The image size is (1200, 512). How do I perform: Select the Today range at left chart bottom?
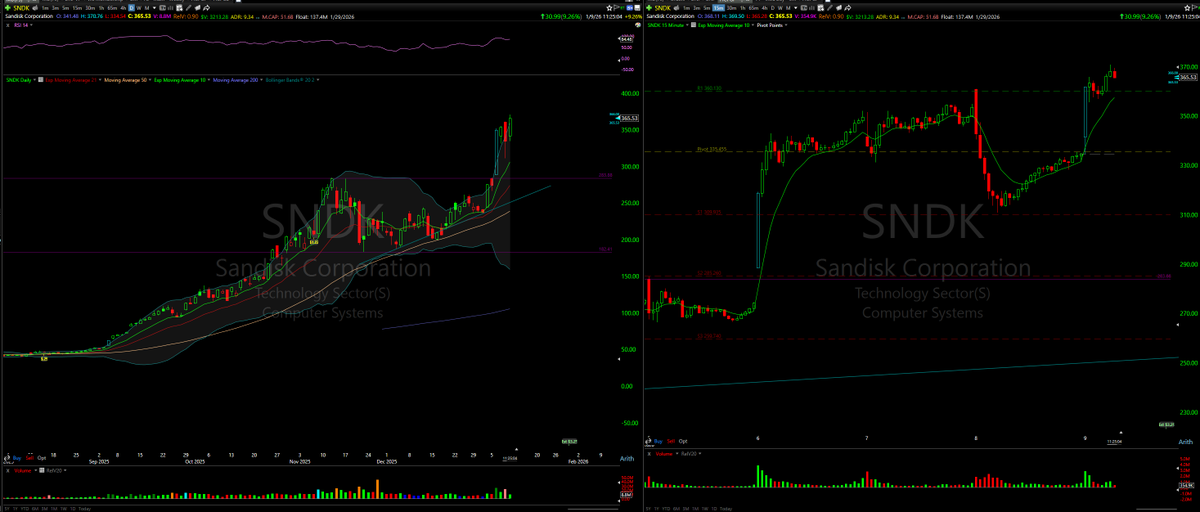84,508
